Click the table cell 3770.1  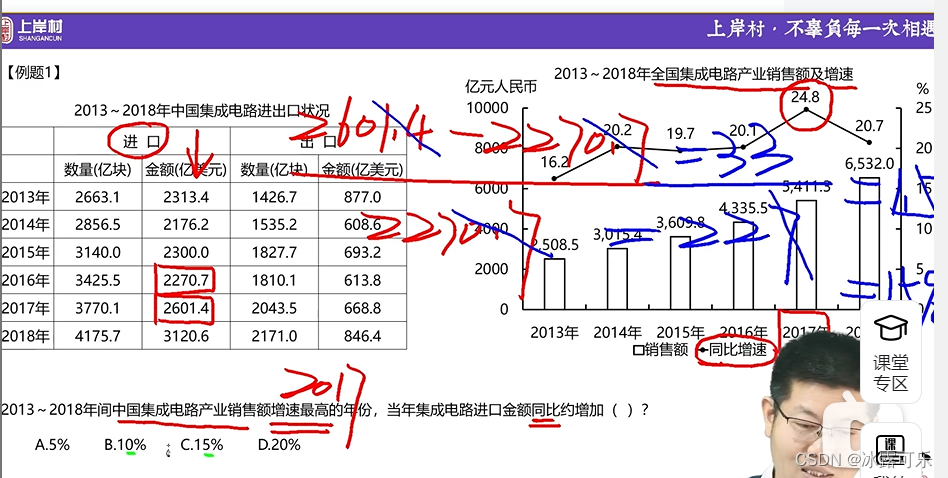pos(98,308)
